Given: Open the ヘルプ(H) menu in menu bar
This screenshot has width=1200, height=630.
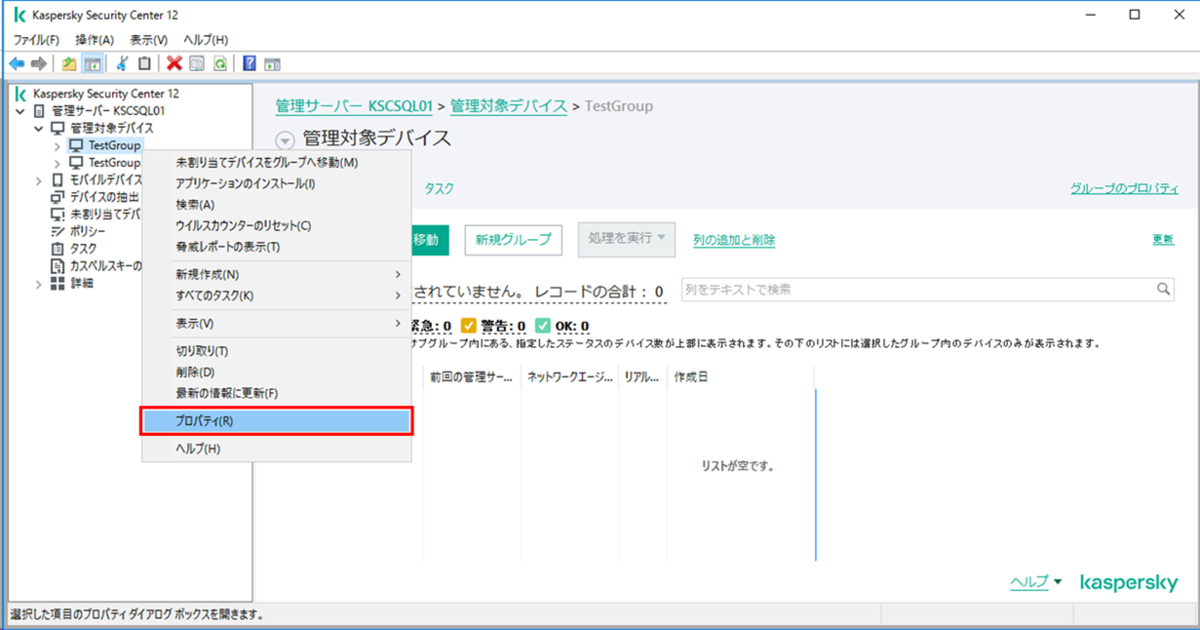Looking at the screenshot, I should click(205, 39).
